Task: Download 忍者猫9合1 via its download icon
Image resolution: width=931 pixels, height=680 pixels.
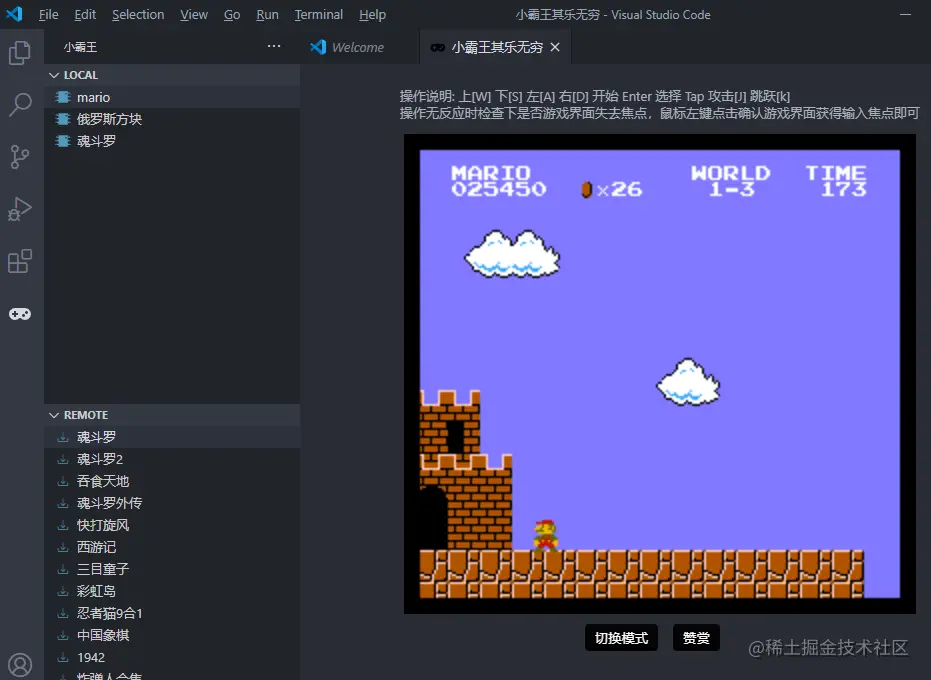Action: point(62,613)
